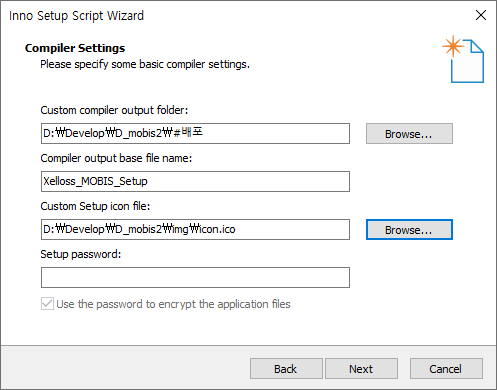
Task: Click the 'Compiler output base file name:' label
Action: [x=116, y=158]
